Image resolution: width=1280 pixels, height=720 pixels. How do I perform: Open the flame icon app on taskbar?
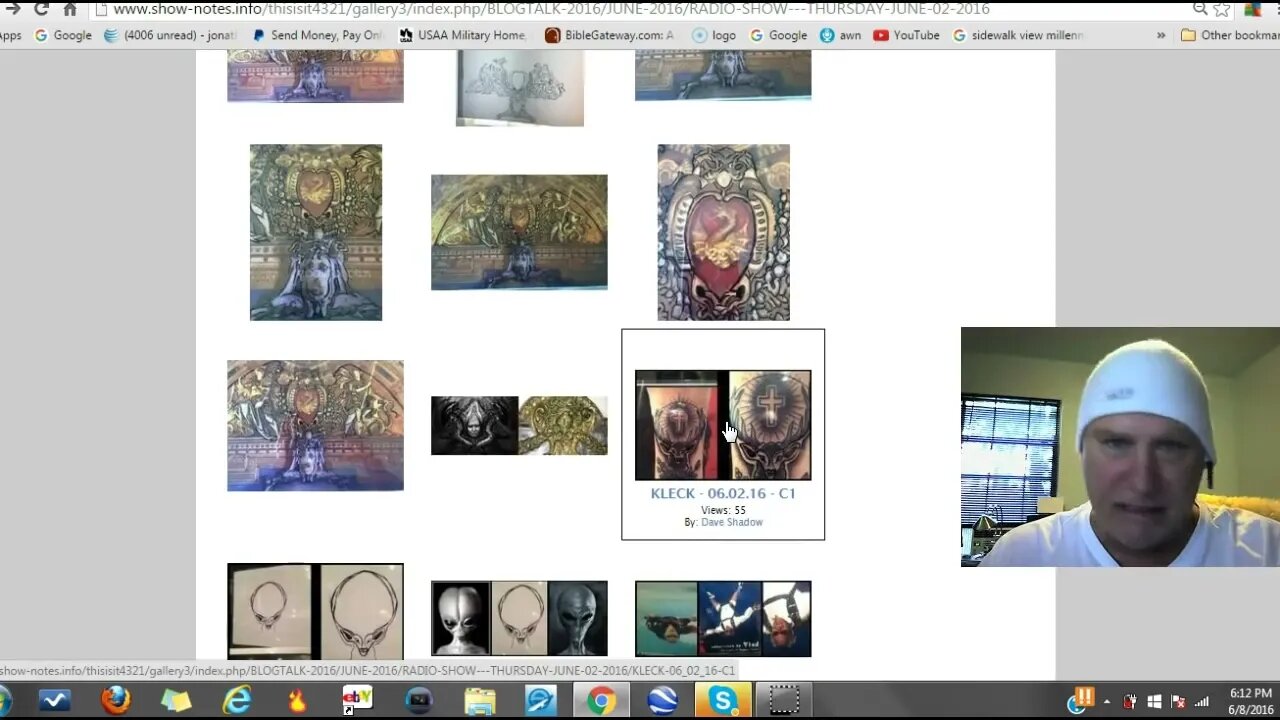[x=297, y=700]
